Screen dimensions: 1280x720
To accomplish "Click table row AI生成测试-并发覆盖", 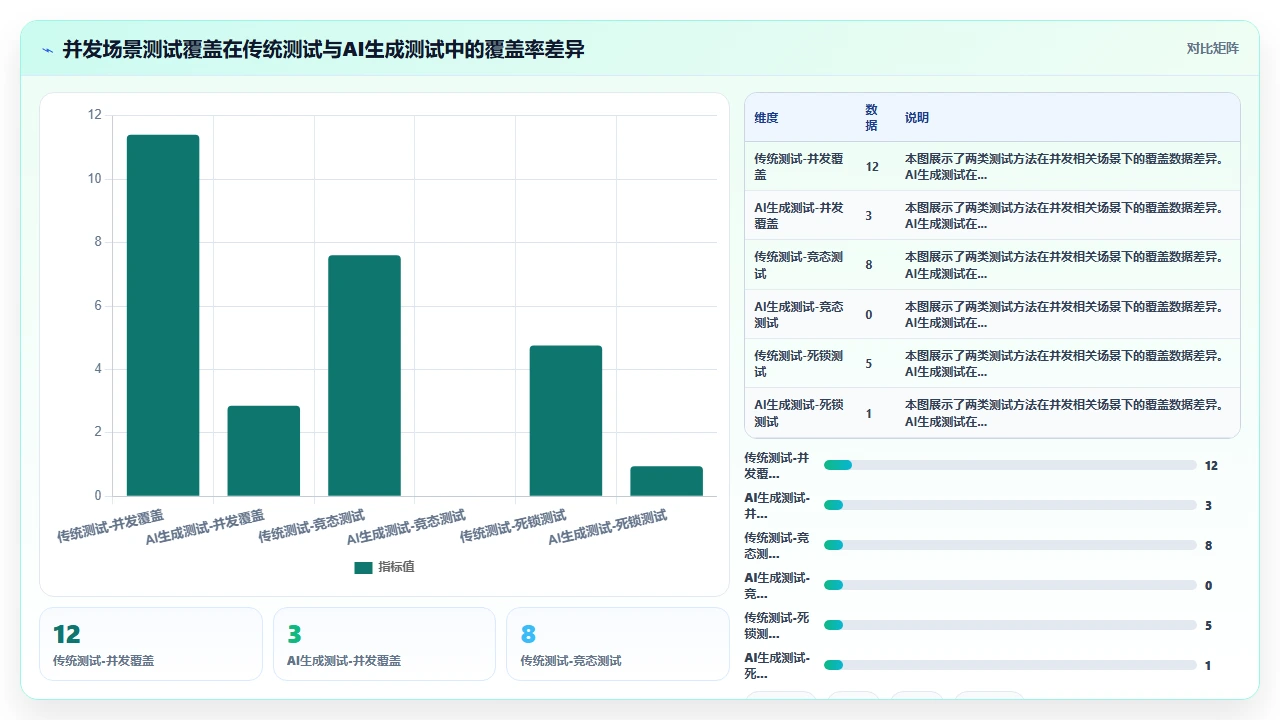I will pyautogui.click(x=992, y=215).
